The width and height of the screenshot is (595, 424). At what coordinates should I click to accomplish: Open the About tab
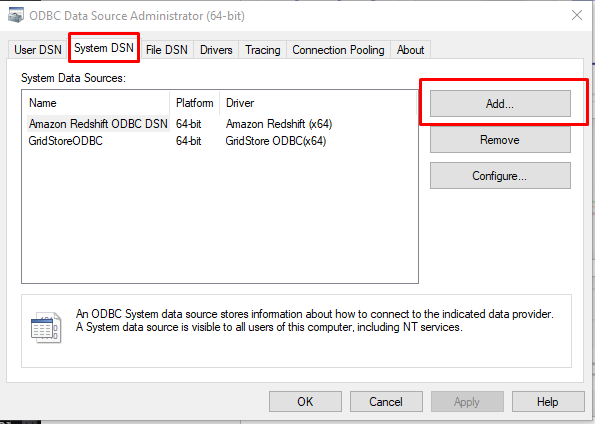coord(410,50)
